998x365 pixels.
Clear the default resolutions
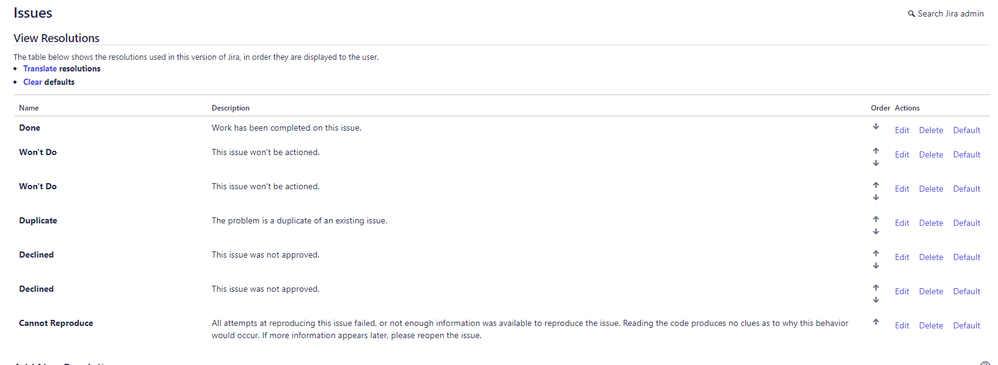click(32, 82)
